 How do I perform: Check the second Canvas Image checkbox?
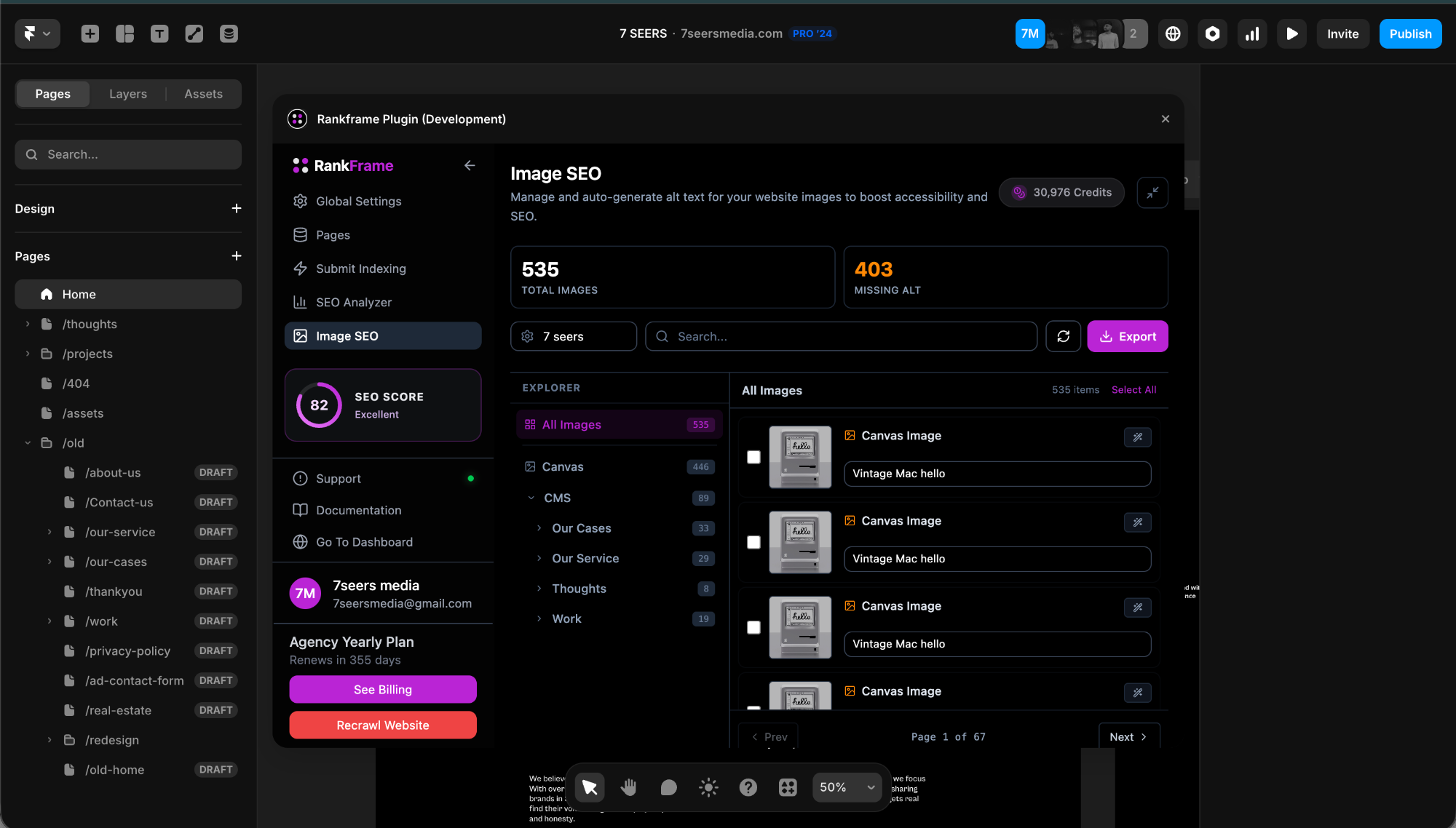[753, 542]
